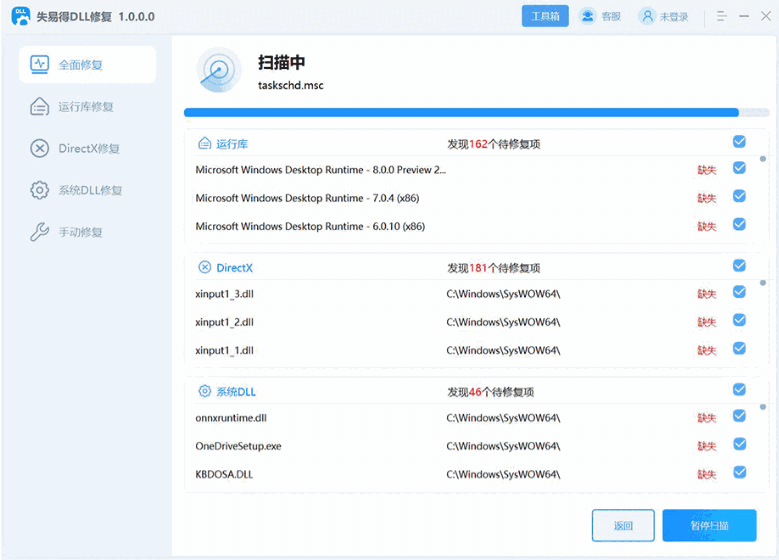Click the app logo icon in title bar
Screen dimensions: 779x560
(21, 16)
